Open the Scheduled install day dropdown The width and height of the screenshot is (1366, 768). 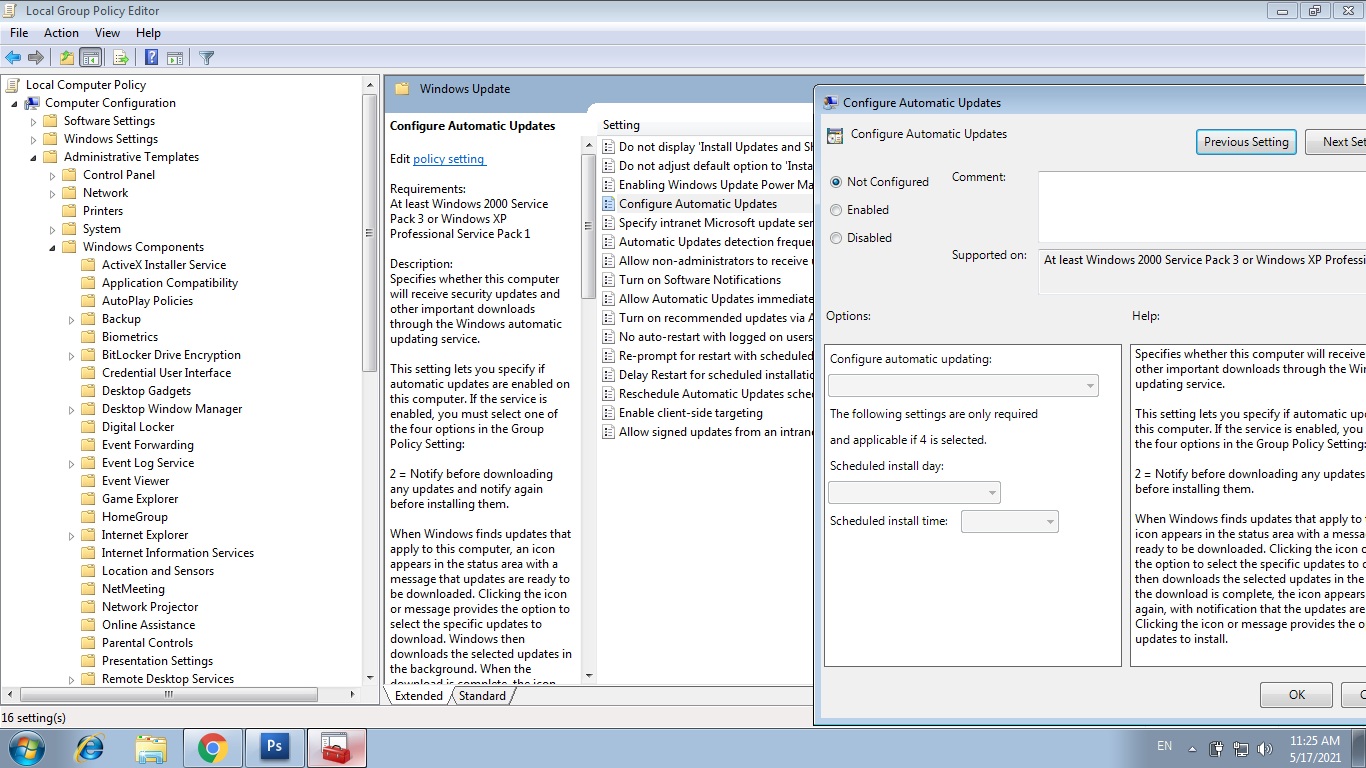pos(914,492)
